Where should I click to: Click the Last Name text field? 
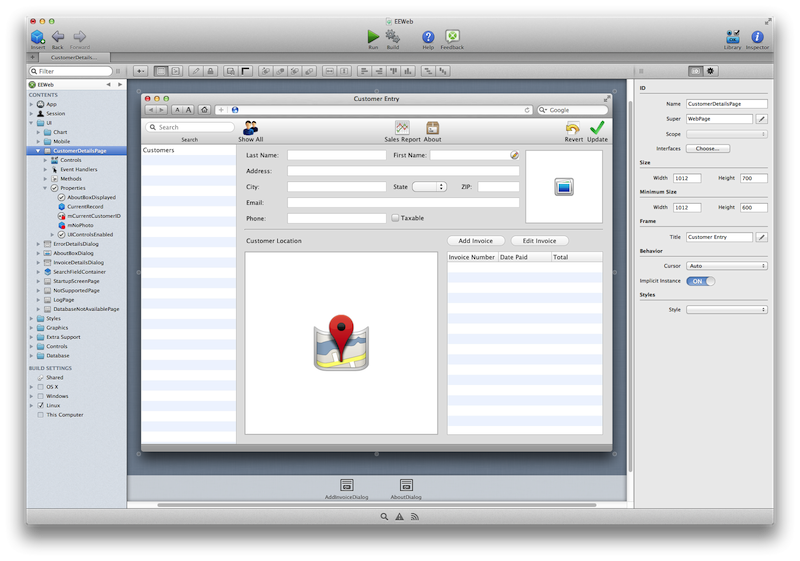(336, 155)
